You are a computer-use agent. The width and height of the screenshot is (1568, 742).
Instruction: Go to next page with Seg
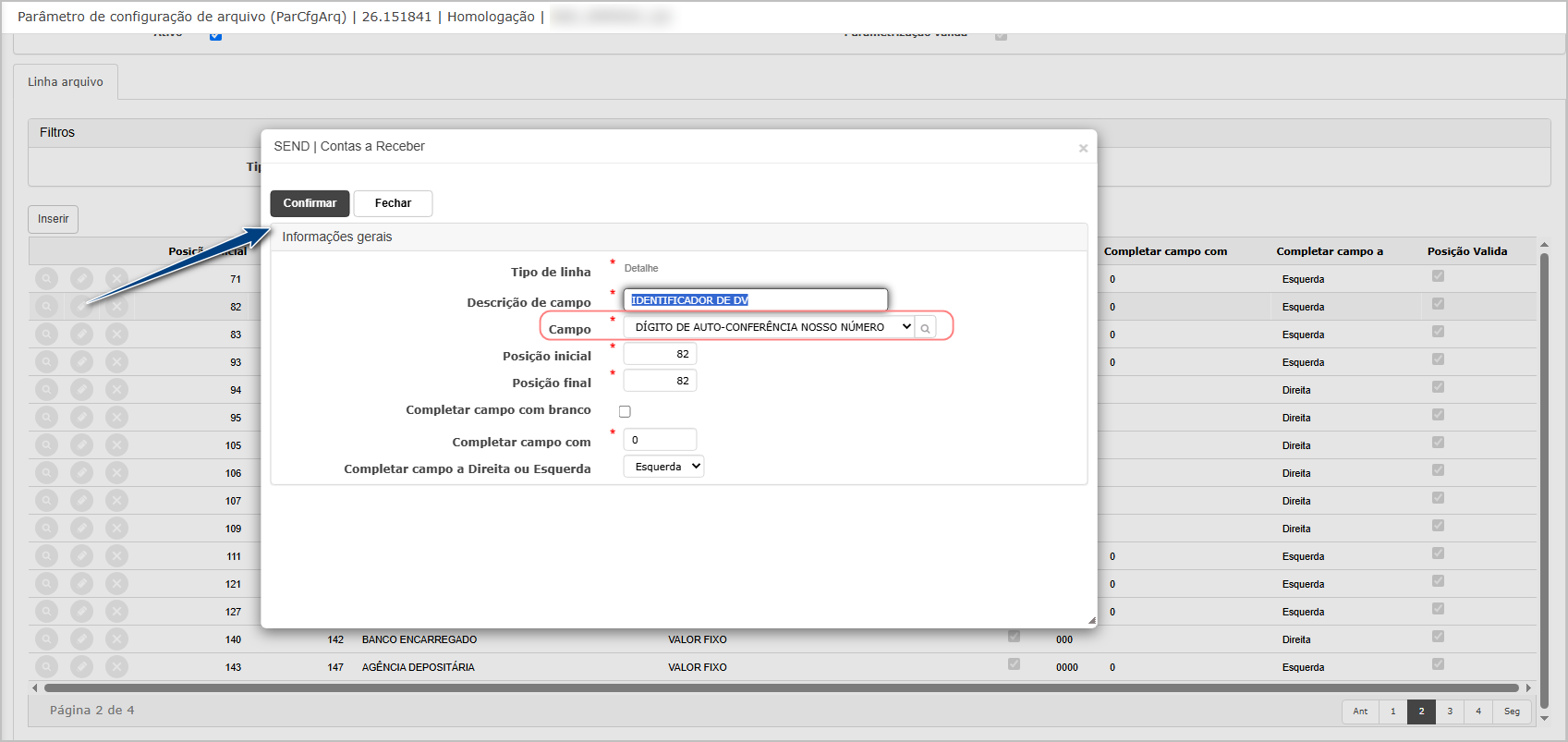coord(1512,712)
